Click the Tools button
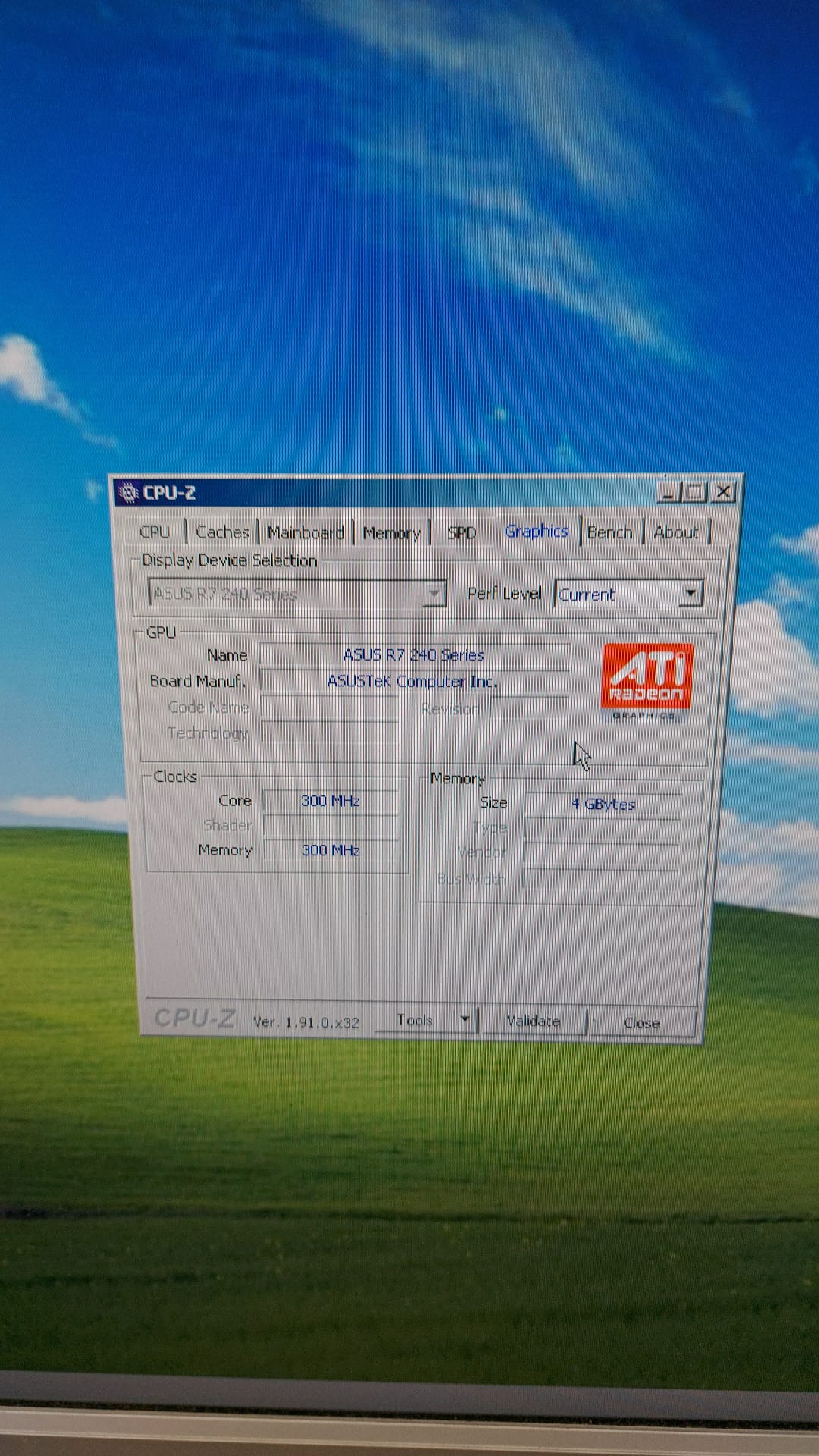The height and width of the screenshot is (1456, 819). pyautogui.click(x=416, y=1021)
